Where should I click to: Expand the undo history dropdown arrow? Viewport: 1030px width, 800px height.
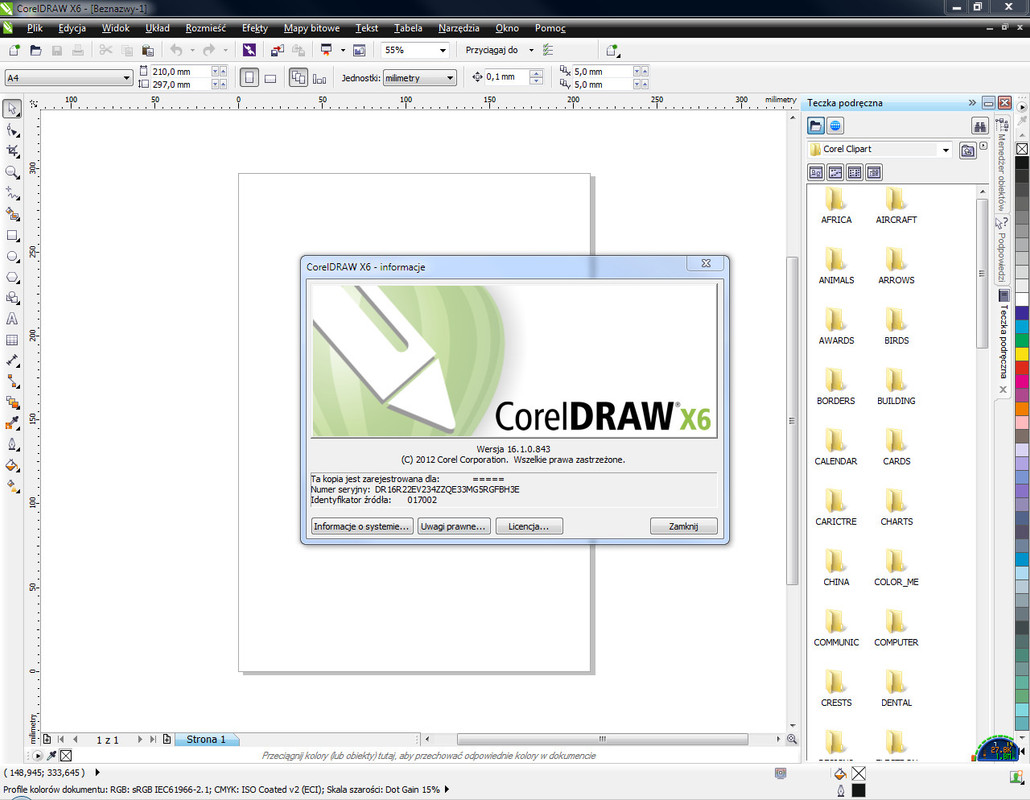coord(192,50)
